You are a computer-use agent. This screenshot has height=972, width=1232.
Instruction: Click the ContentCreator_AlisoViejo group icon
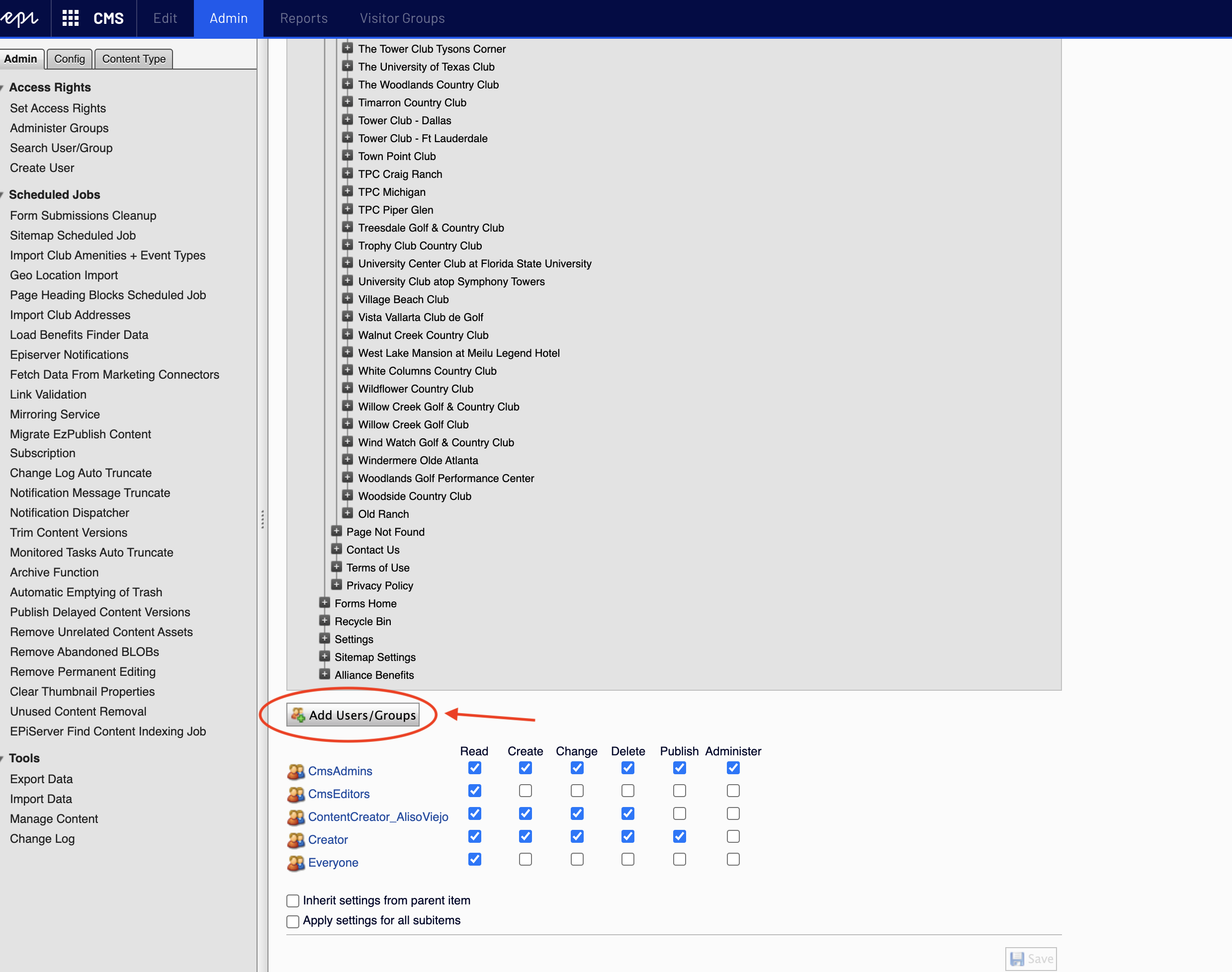click(x=295, y=817)
